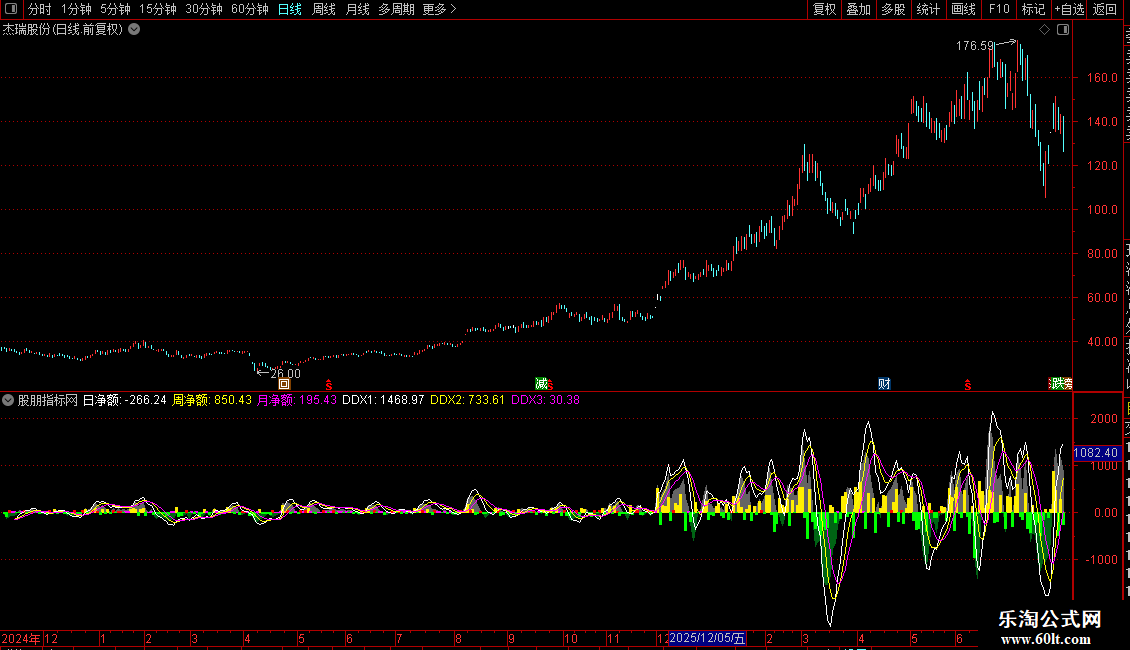
Task: Expand the 更多 periods menu
Action: point(439,9)
